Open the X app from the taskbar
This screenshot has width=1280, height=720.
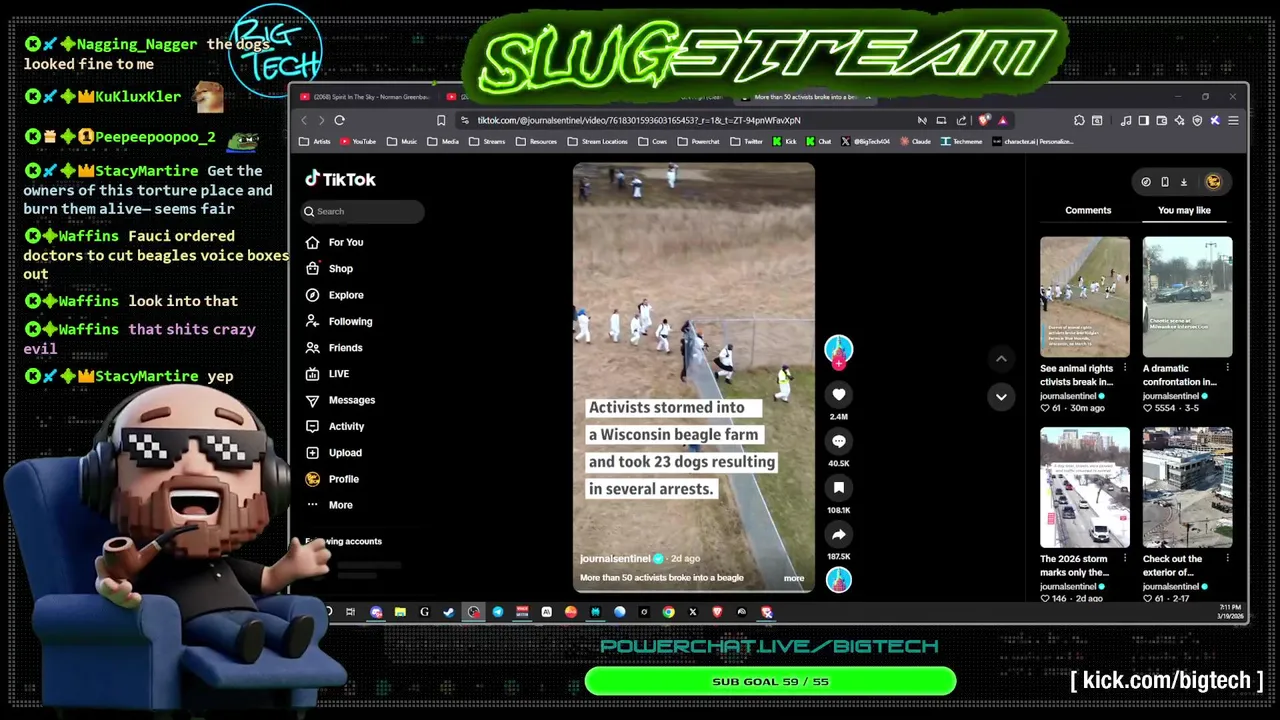[x=692, y=612]
